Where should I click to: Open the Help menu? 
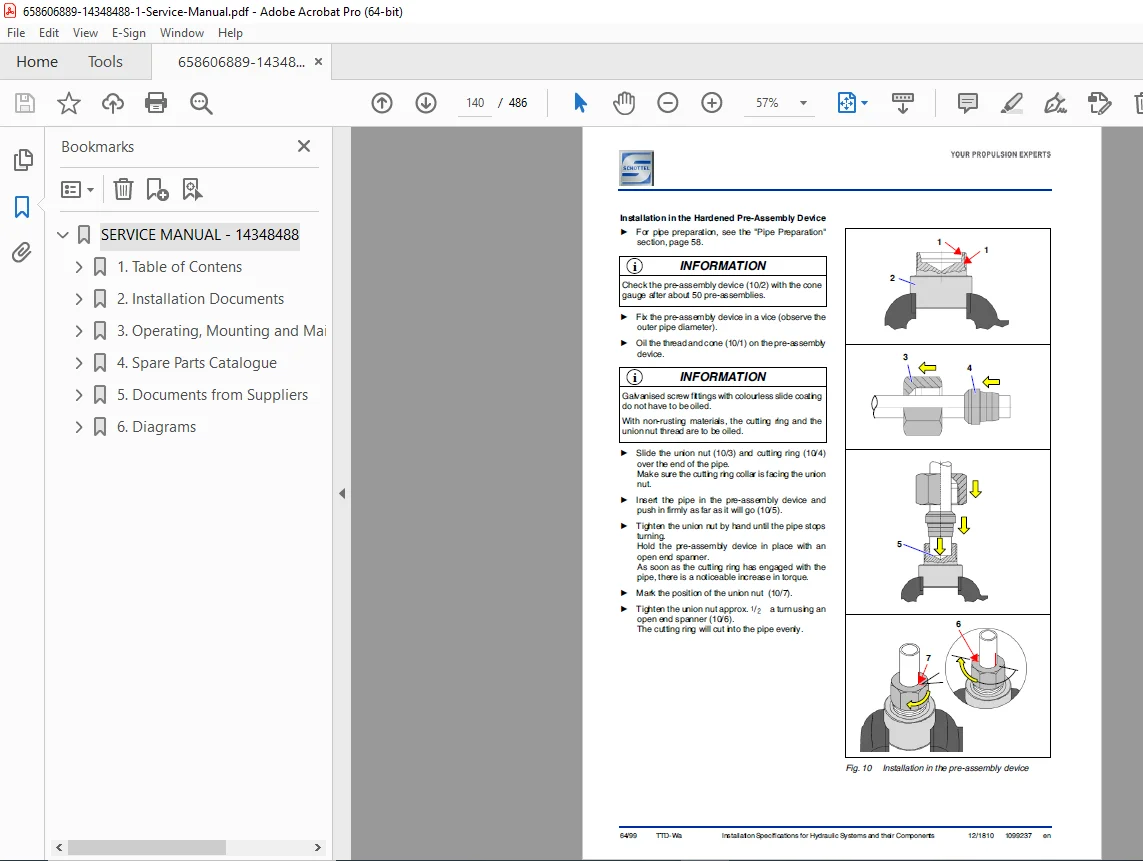[x=230, y=33]
